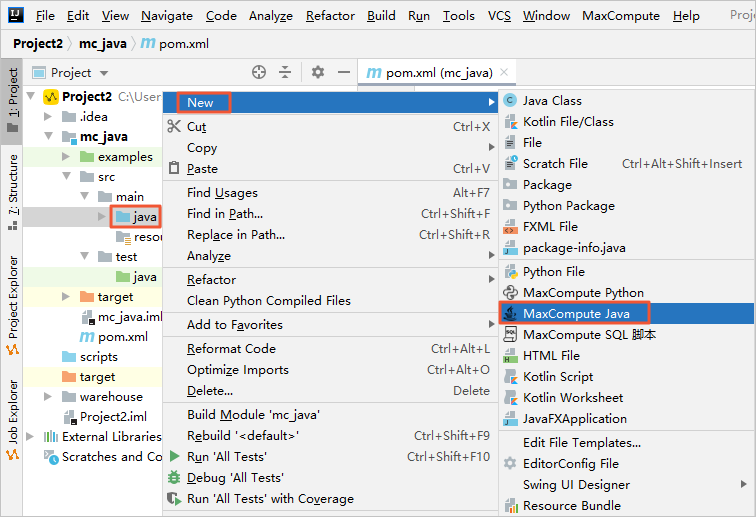
Task: Click the IntelliJ IDEA logo icon
Action: click(16, 14)
